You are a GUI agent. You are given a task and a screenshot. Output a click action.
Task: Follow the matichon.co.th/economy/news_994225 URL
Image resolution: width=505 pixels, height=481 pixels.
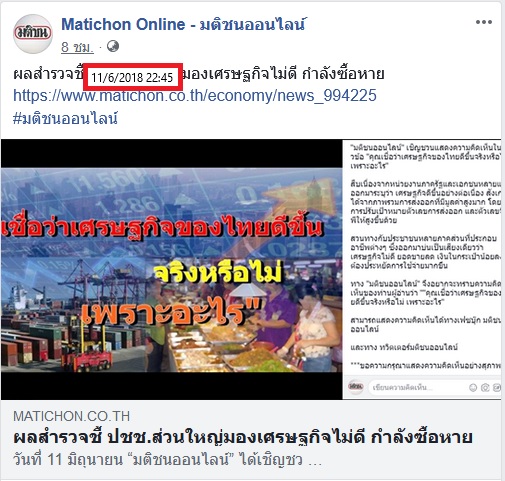point(195,95)
